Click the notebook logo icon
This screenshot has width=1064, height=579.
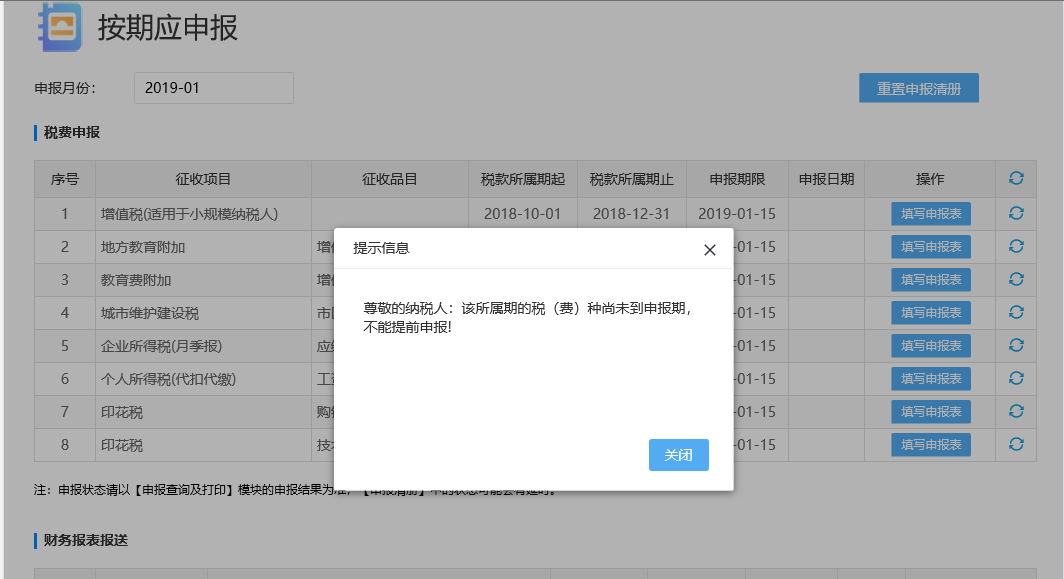(59, 27)
